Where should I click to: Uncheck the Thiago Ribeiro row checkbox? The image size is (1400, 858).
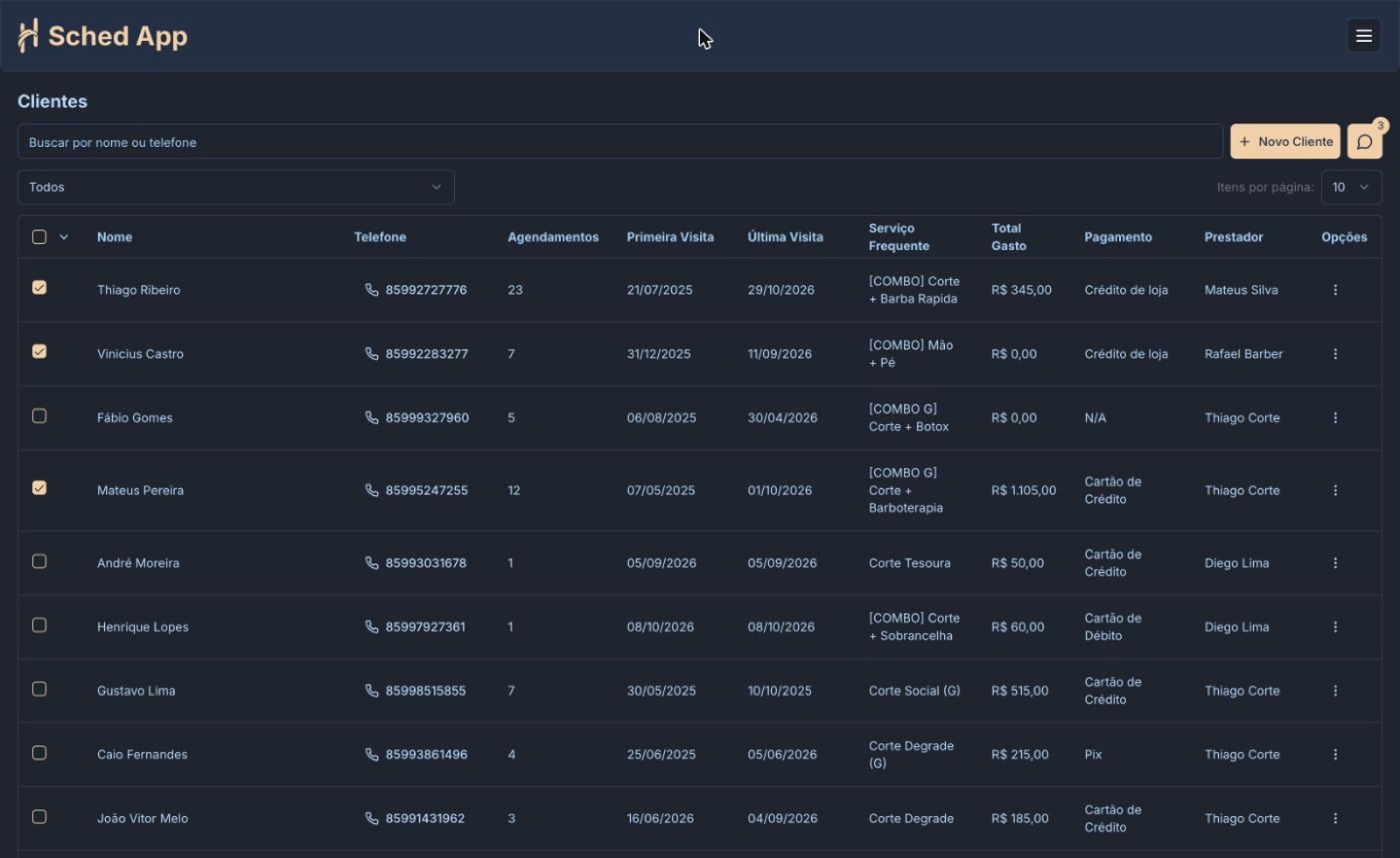(x=39, y=288)
